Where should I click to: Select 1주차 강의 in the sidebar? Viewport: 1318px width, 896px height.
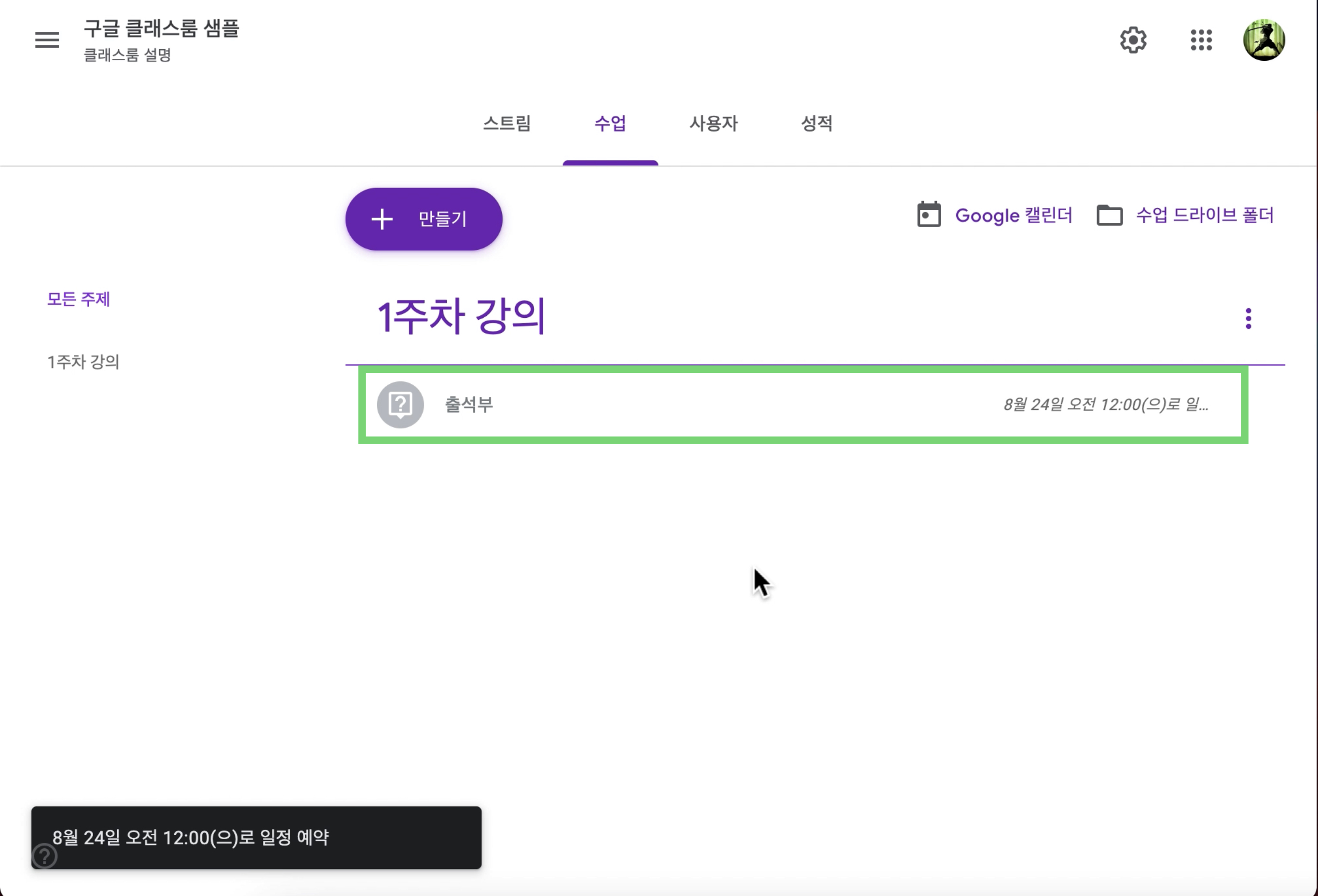pyautogui.click(x=83, y=362)
